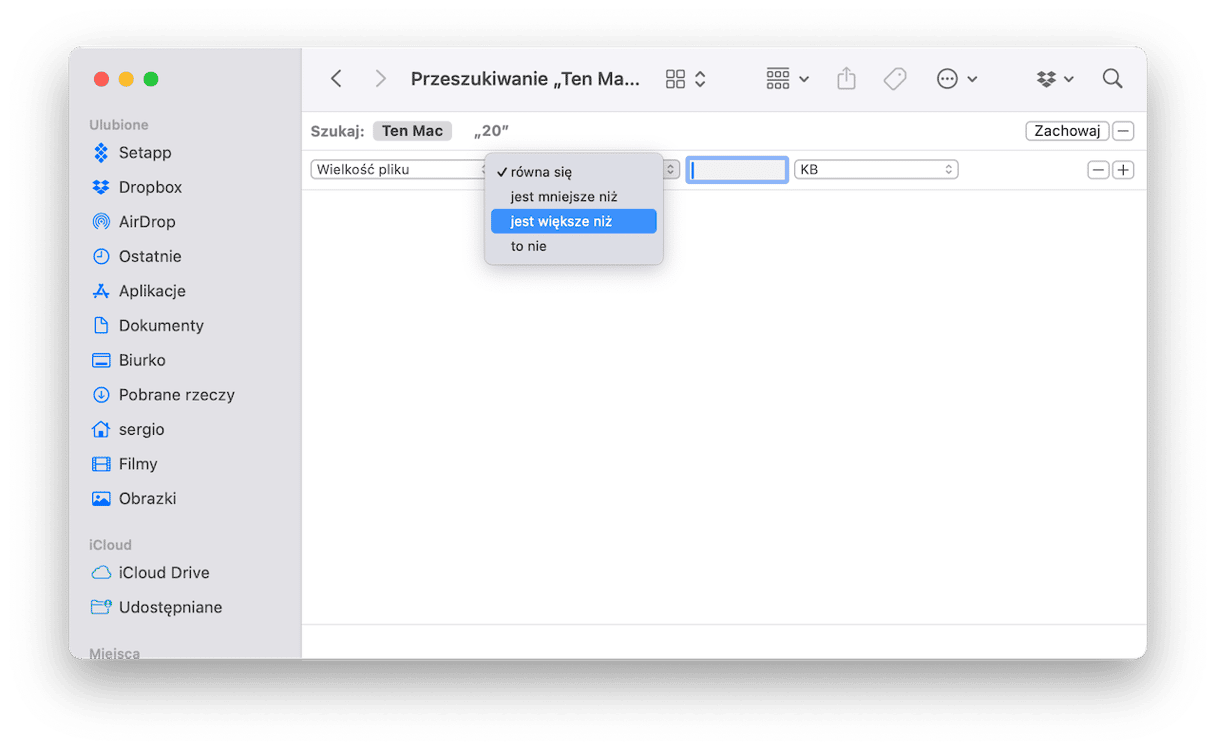The image size is (1216, 750).
Task: Open the grouping options dropdown
Action: coord(787,79)
